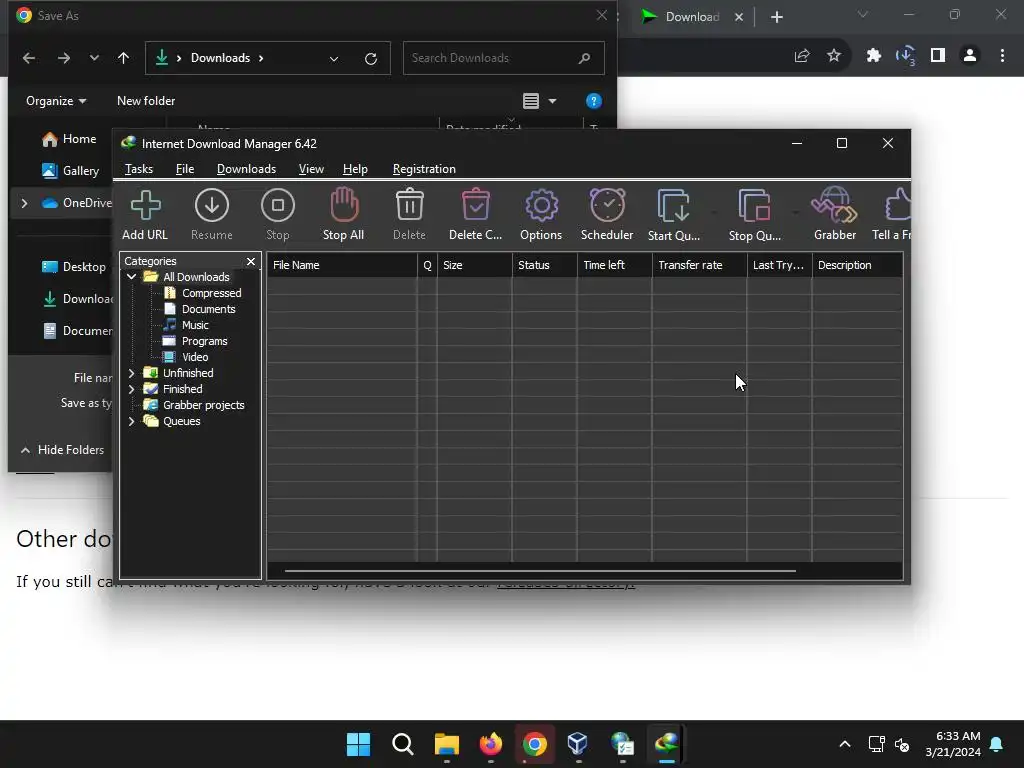Collapse the All Downloads tree node

pyautogui.click(x=131, y=277)
